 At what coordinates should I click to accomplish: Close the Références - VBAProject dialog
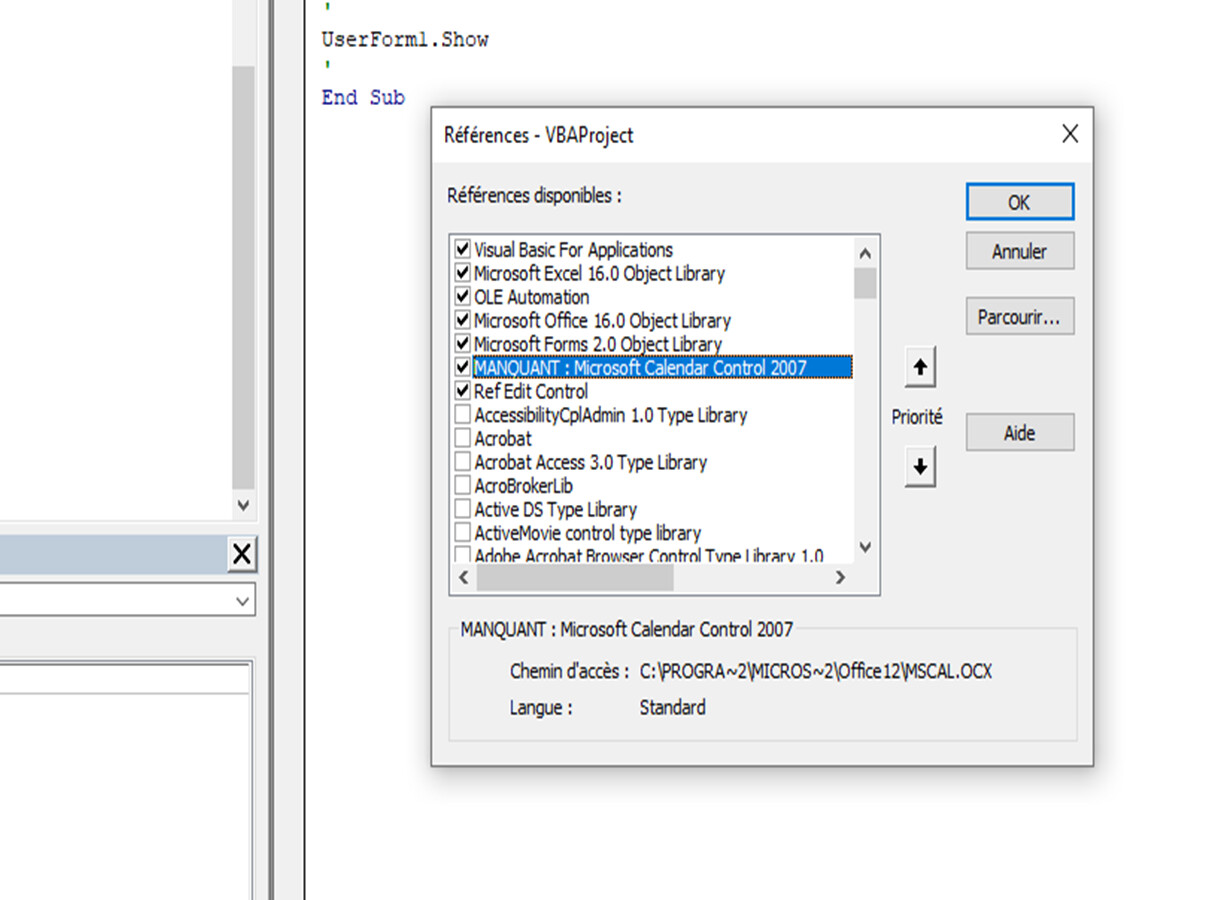pos(1069,134)
